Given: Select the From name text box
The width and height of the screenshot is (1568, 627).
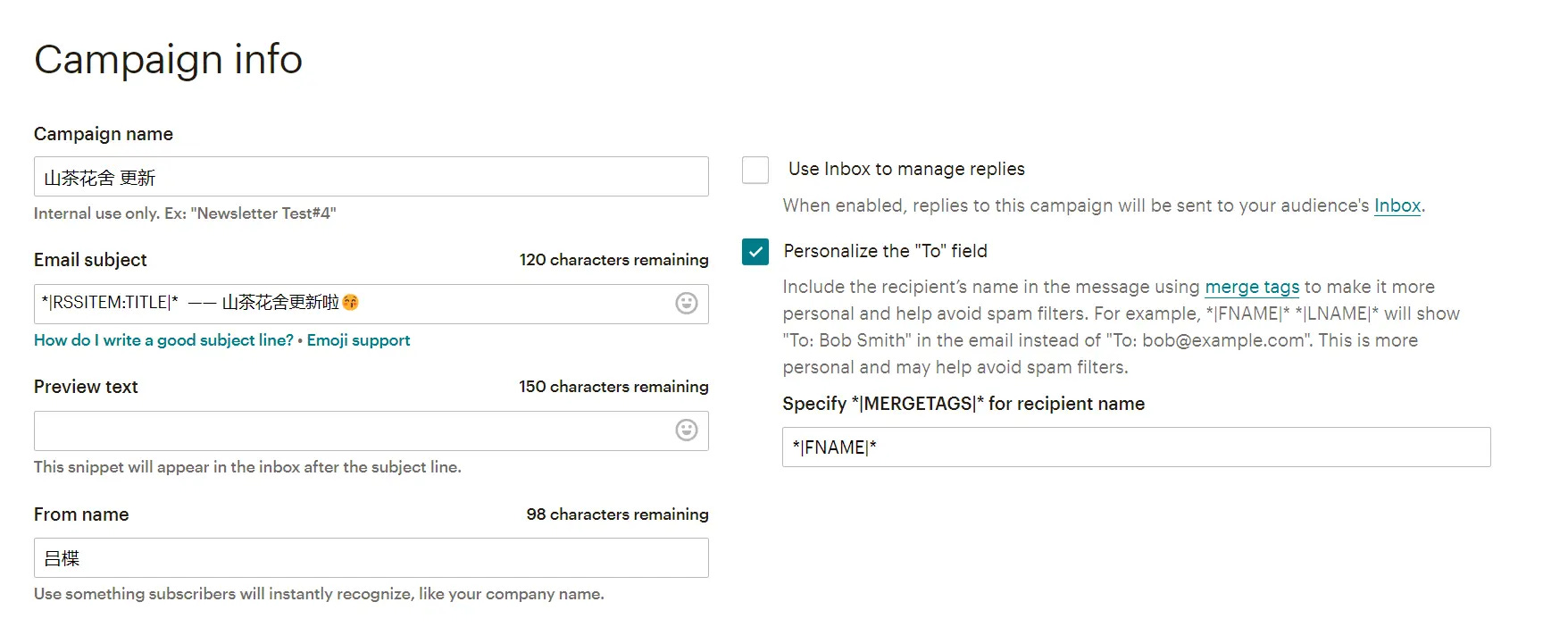Looking at the screenshot, I should [371, 558].
